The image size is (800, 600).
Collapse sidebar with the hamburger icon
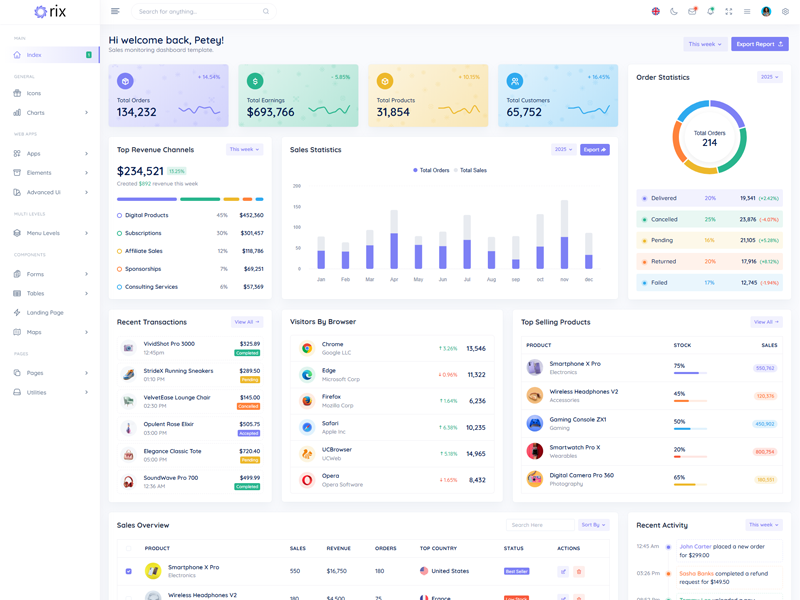pos(115,11)
